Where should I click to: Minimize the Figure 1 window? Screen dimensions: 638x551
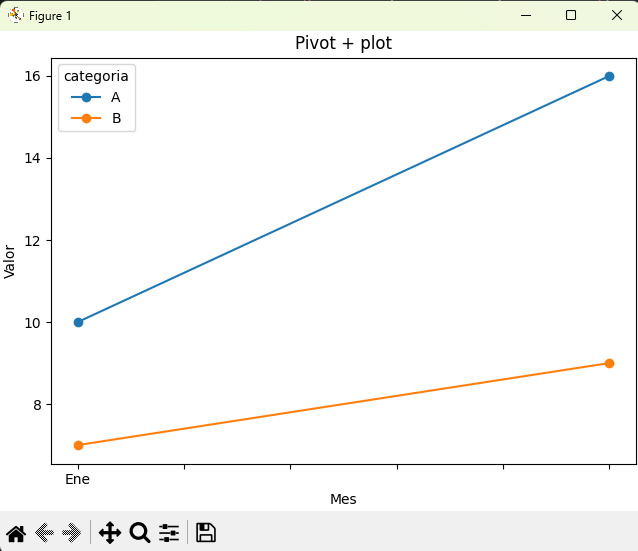525,15
